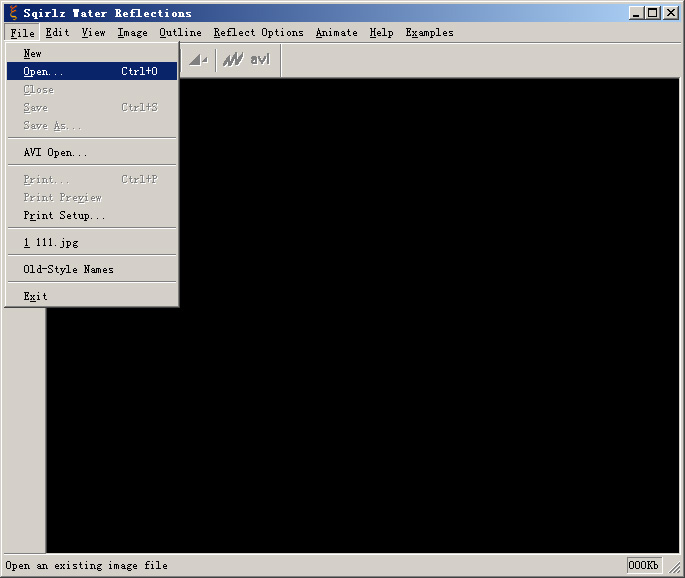Choose New from the File menu
The width and height of the screenshot is (685, 578).
pos(92,53)
